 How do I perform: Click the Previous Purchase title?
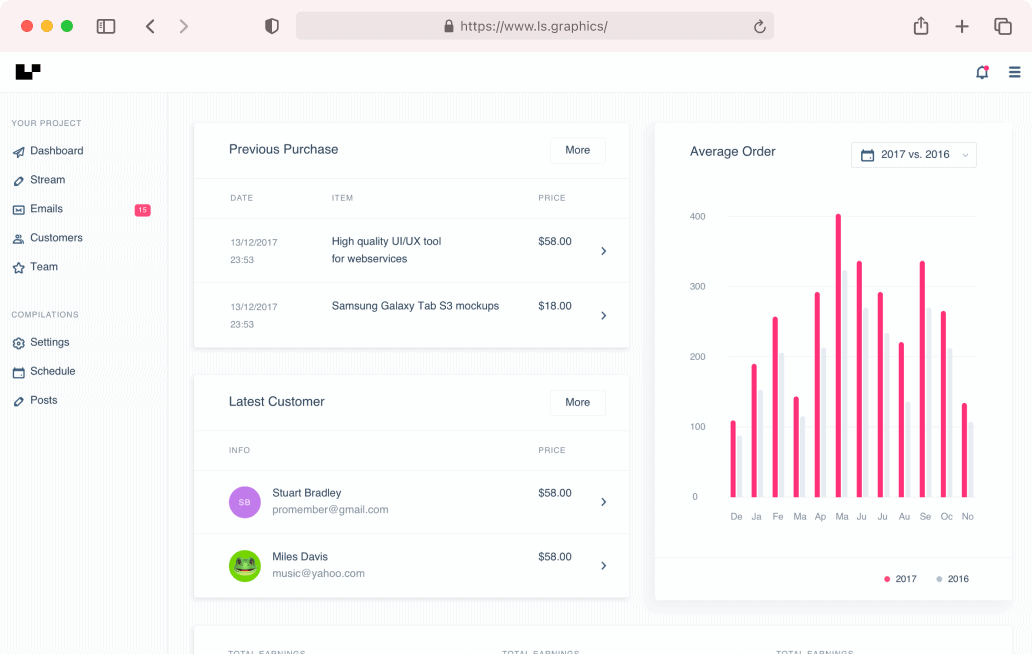pos(284,149)
